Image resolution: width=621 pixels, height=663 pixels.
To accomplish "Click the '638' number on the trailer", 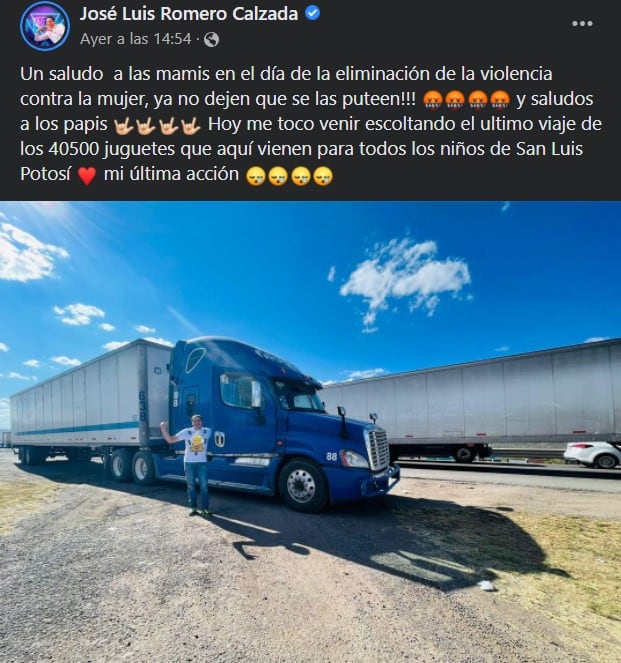I will pyautogui.click(x=142, y=405).
